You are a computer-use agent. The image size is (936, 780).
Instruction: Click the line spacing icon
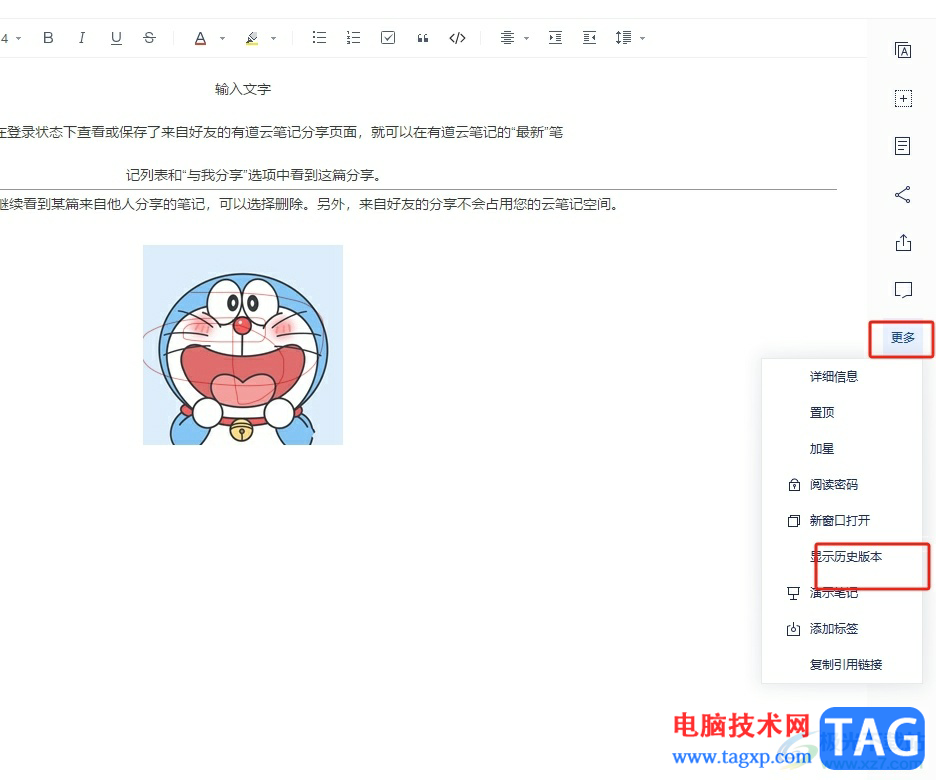tap(623, 38)
